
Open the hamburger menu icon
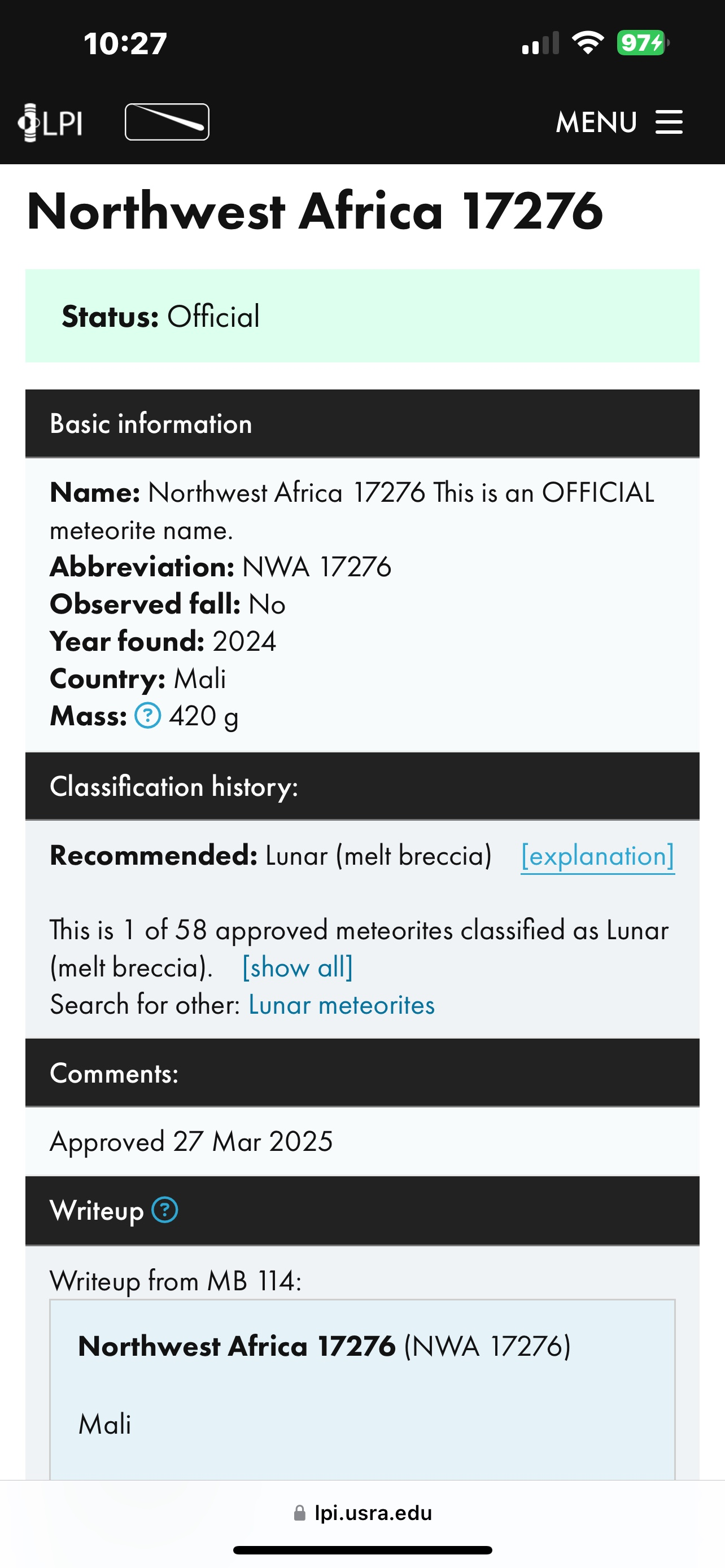[x=669, y=122]
